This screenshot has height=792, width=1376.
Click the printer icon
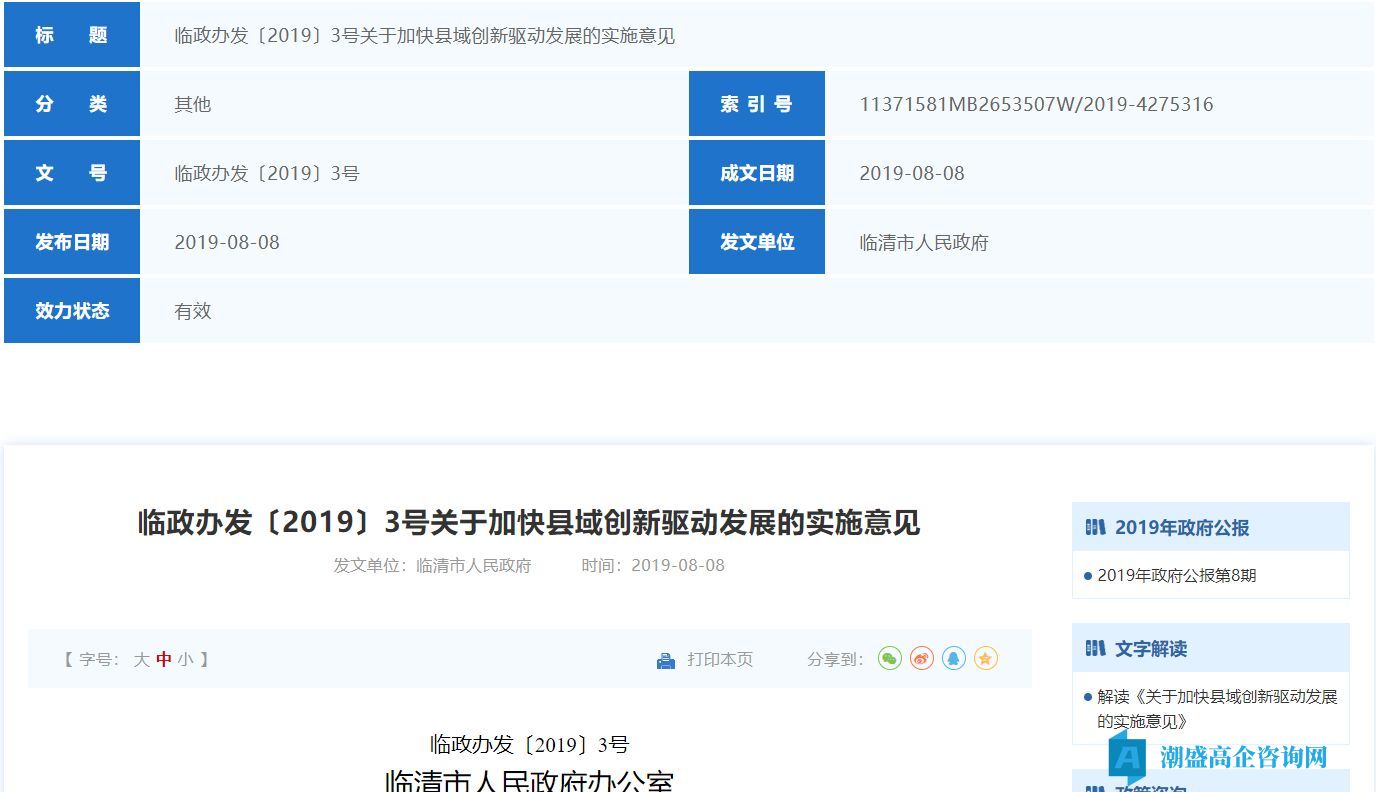tap(666, 660)
